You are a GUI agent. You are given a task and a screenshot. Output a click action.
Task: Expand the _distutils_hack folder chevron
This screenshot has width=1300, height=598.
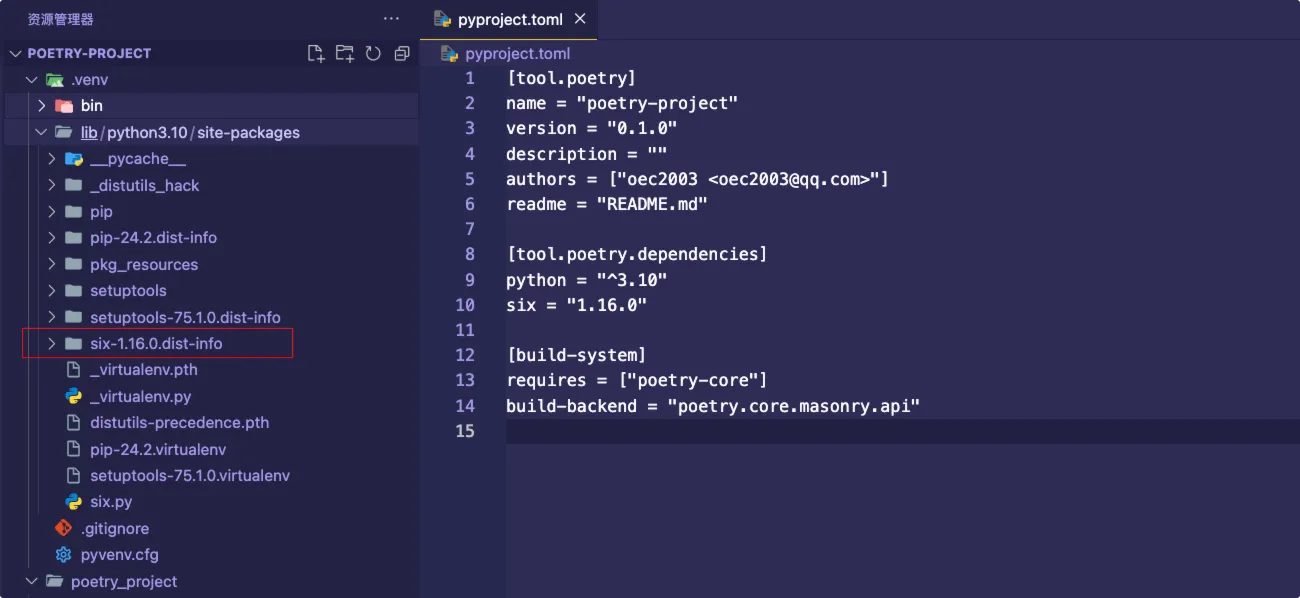(52, 185)
